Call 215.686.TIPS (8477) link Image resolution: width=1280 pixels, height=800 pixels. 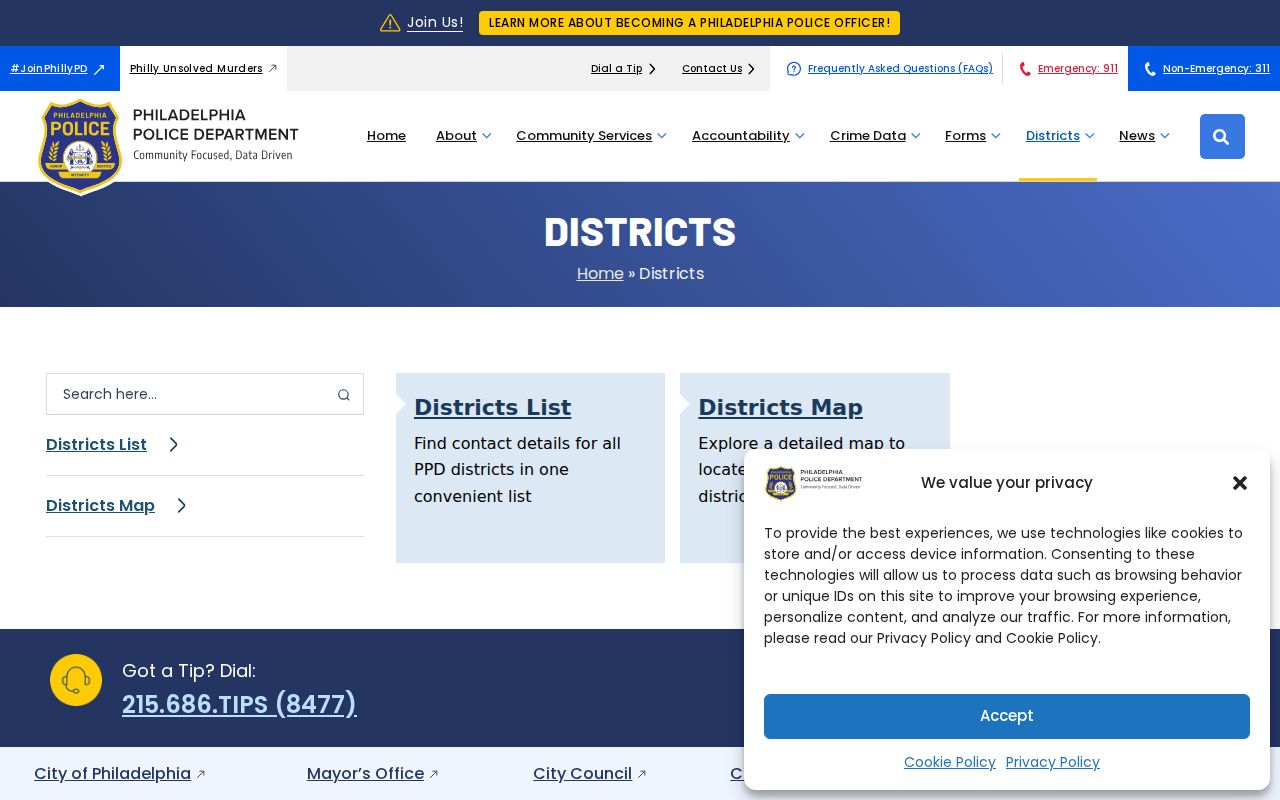pyautogui.click(x=239, y=704)
